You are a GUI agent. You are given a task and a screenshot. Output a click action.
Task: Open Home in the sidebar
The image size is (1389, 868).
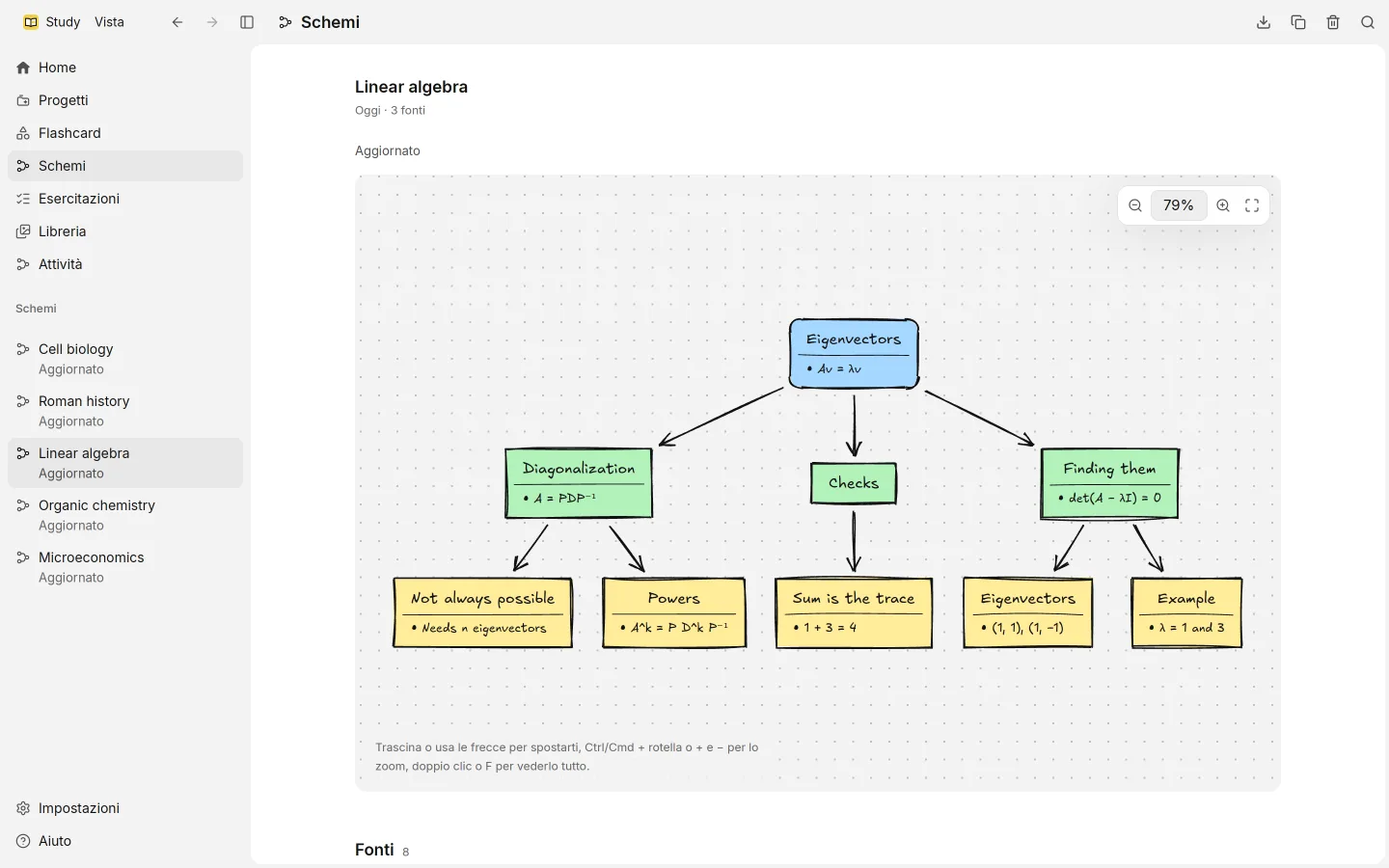click(125, 68)
